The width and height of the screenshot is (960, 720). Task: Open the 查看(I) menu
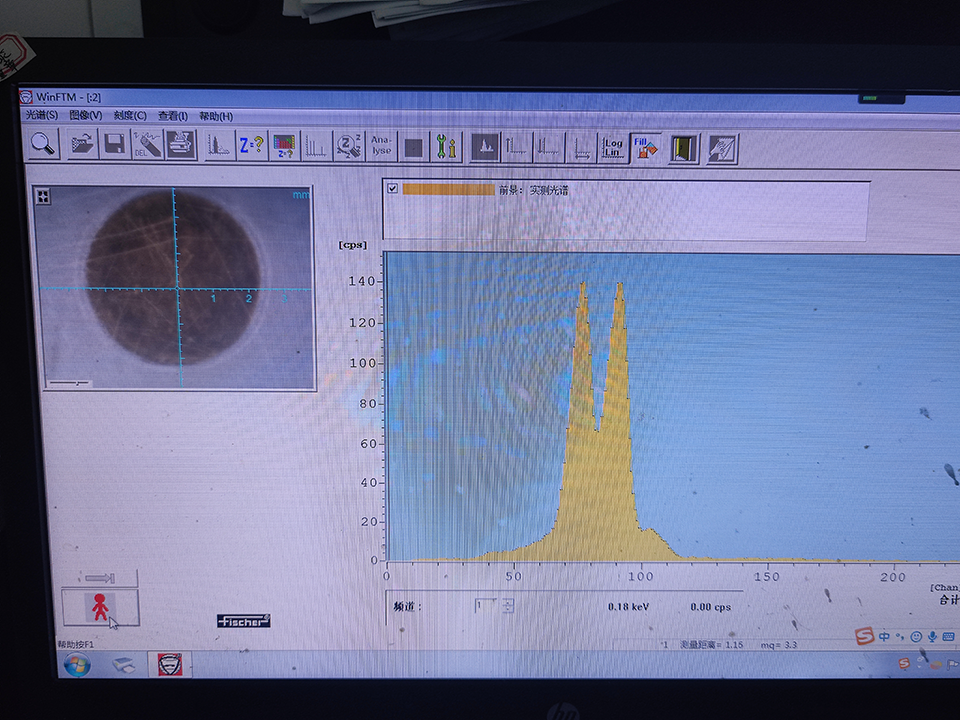172,116
